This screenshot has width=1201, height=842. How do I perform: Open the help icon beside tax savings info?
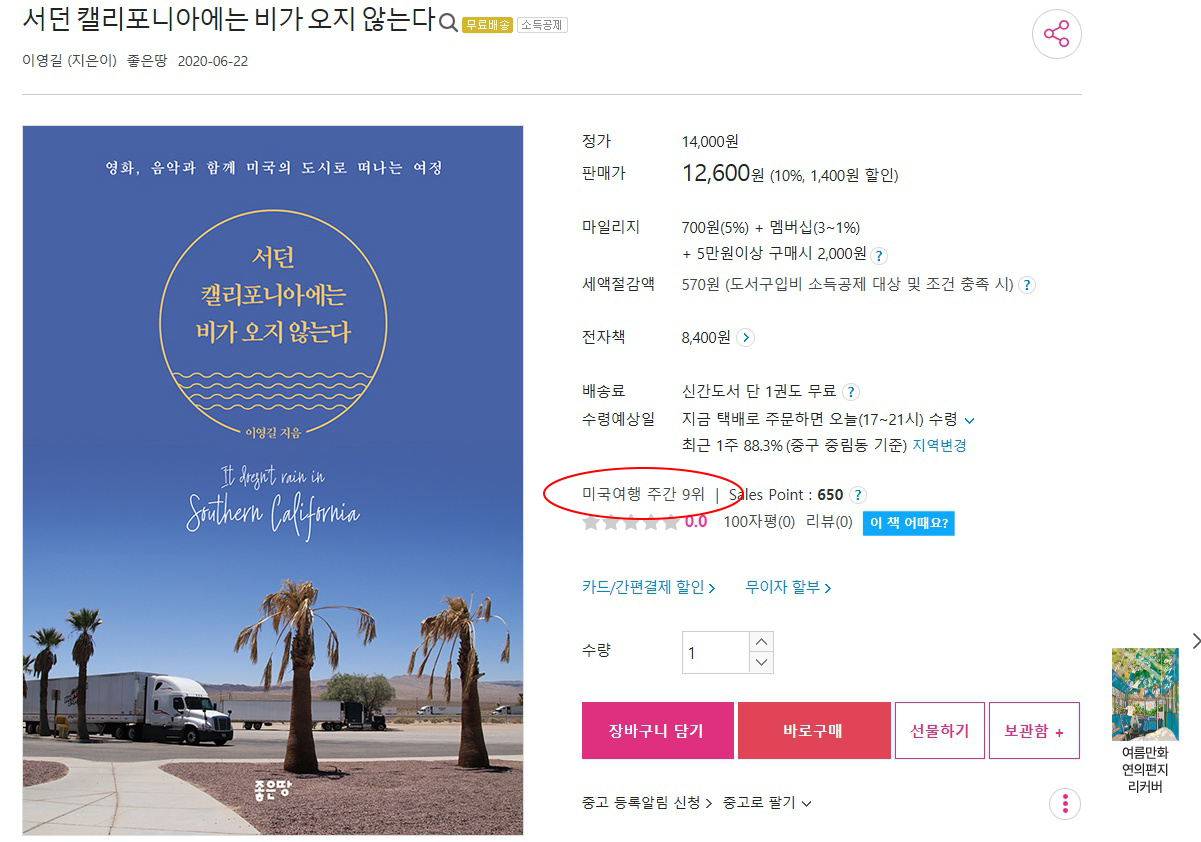point(1027,285)
